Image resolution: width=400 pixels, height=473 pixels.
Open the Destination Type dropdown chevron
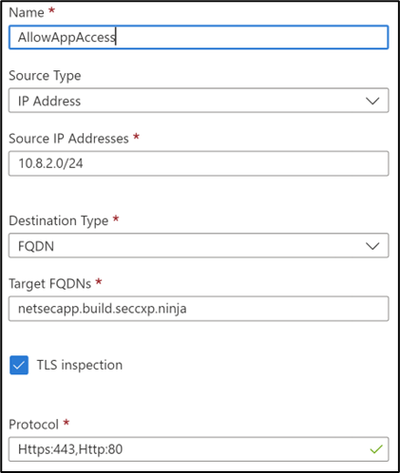(x=372, y=246)
